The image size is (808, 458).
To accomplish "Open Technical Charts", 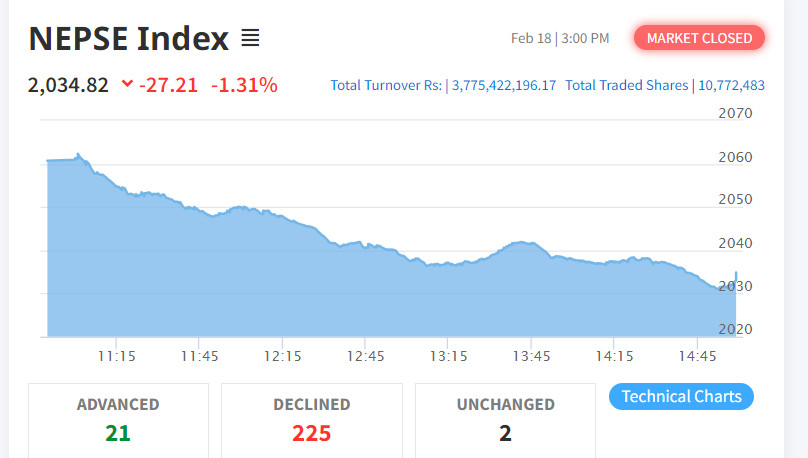I will pos(681,396).
